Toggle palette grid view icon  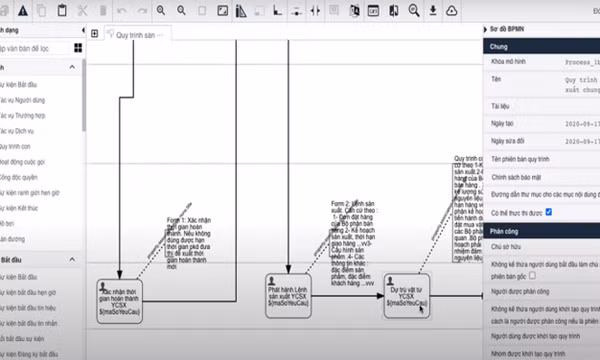[x=78, y=48]
